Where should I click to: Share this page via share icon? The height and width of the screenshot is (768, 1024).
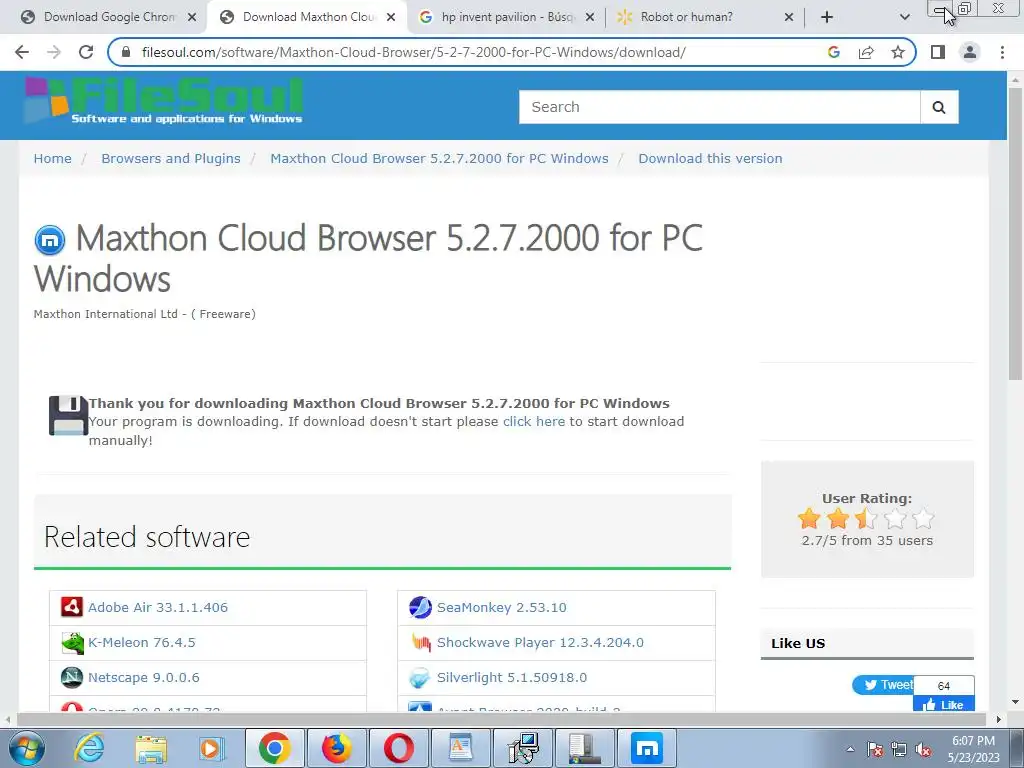coord(866,52)
